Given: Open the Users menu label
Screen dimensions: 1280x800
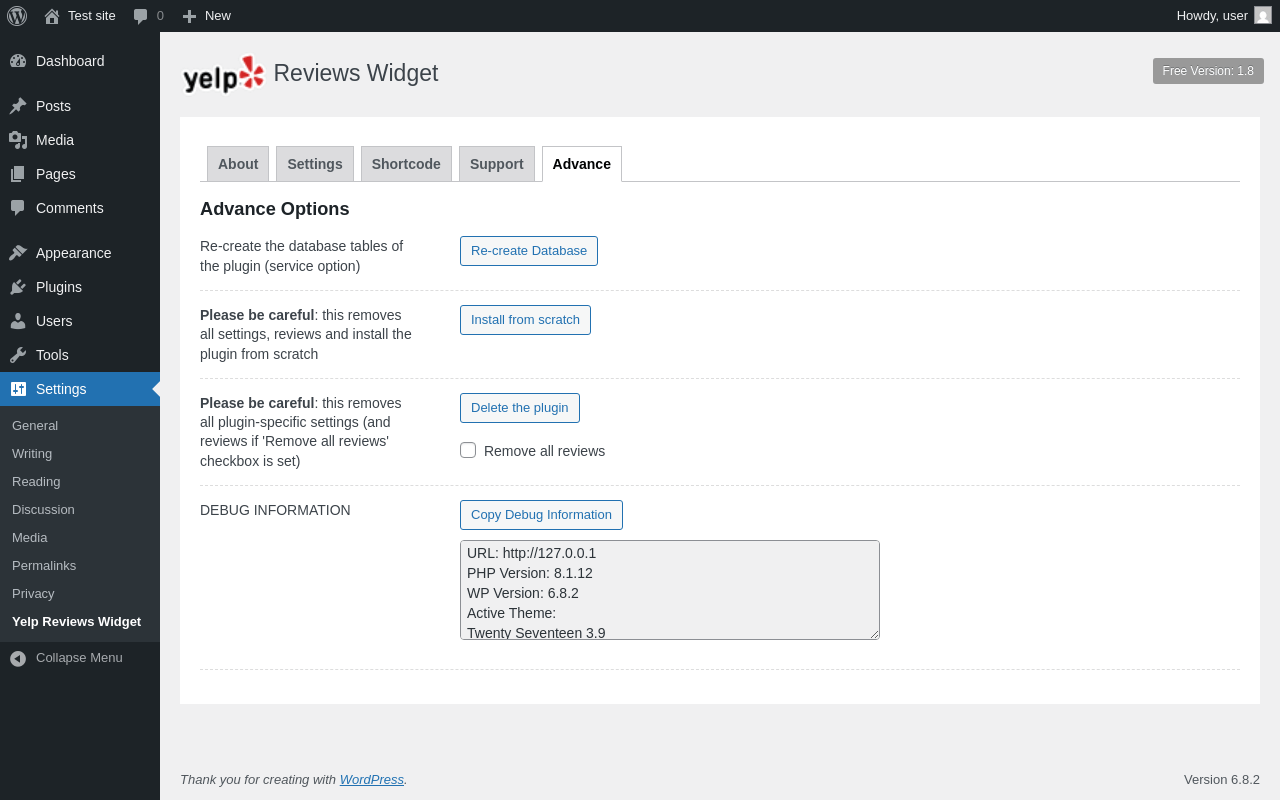Looking at the screenshot, I should (x=54, y=321).
